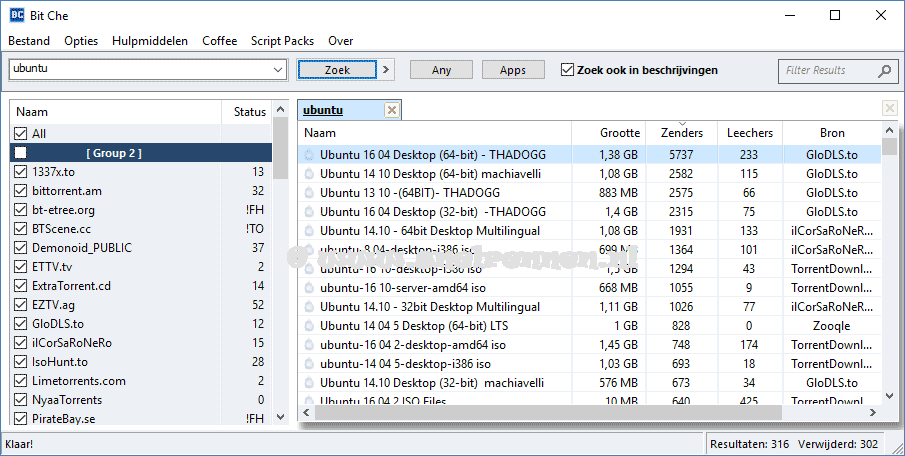Select the ubuntu-16 10-server-amd64 iso row
Screen dimensions: 905x456
pyautogui.click(x=590, y=287)
